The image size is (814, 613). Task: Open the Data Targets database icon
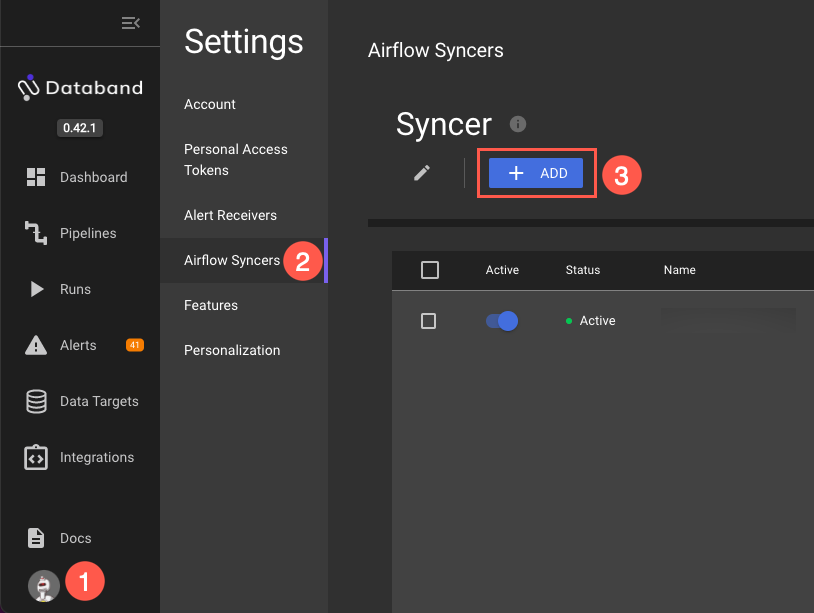point(36,401)
